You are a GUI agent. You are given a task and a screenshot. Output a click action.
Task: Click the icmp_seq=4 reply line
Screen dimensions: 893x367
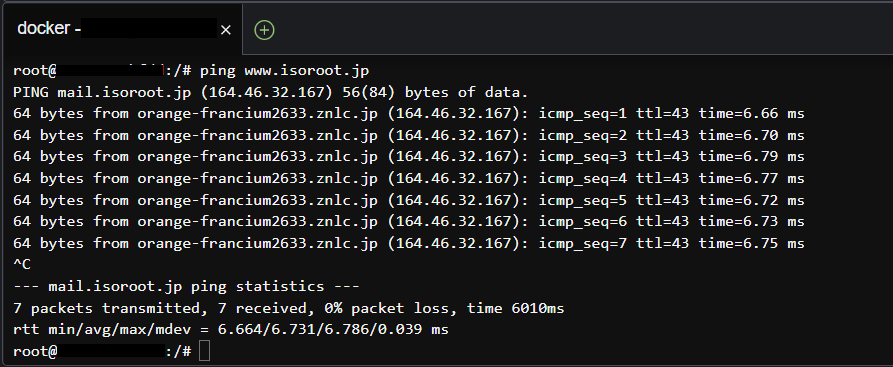(408, 179)
